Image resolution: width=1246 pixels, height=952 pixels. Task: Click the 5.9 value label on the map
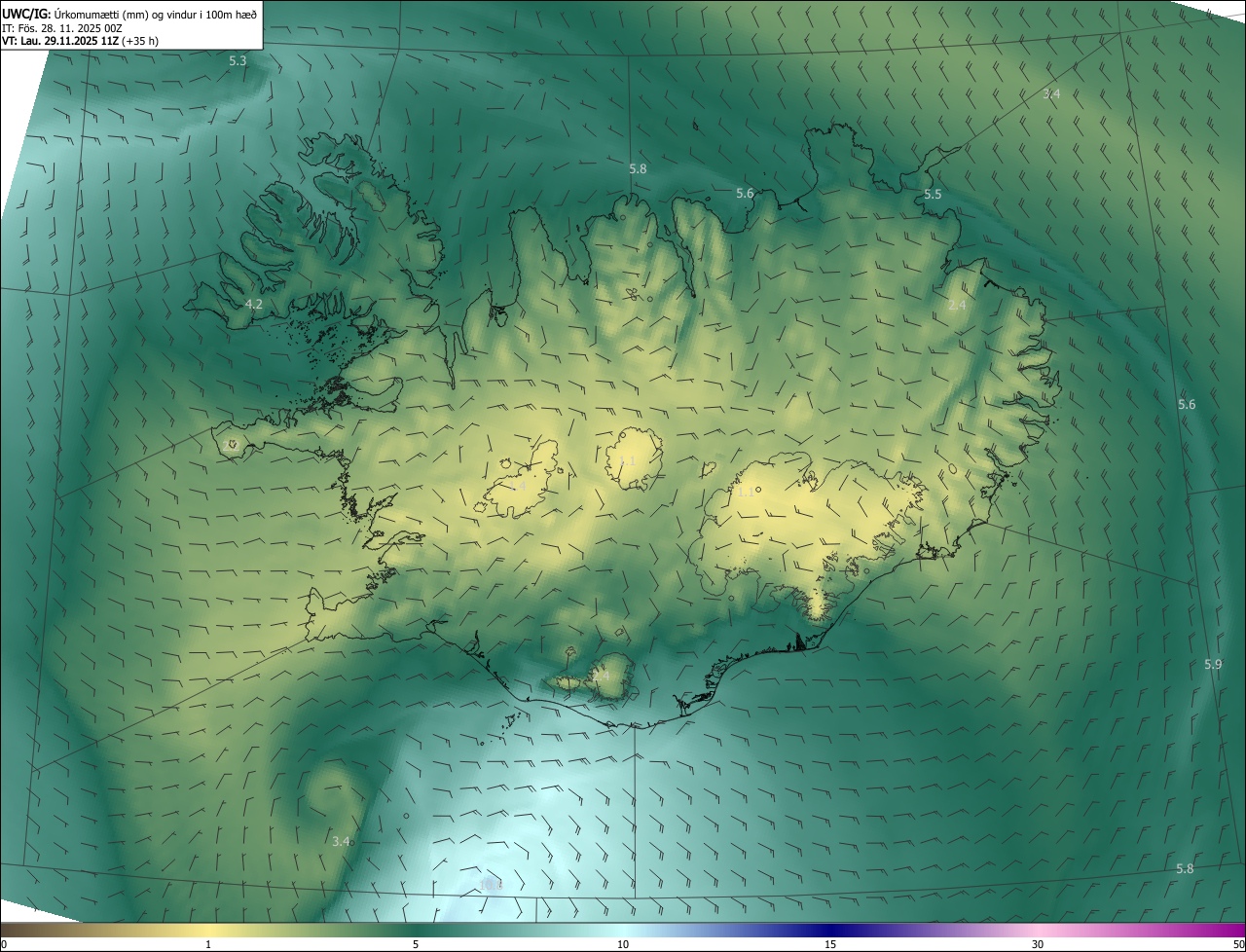[1212, 665]
